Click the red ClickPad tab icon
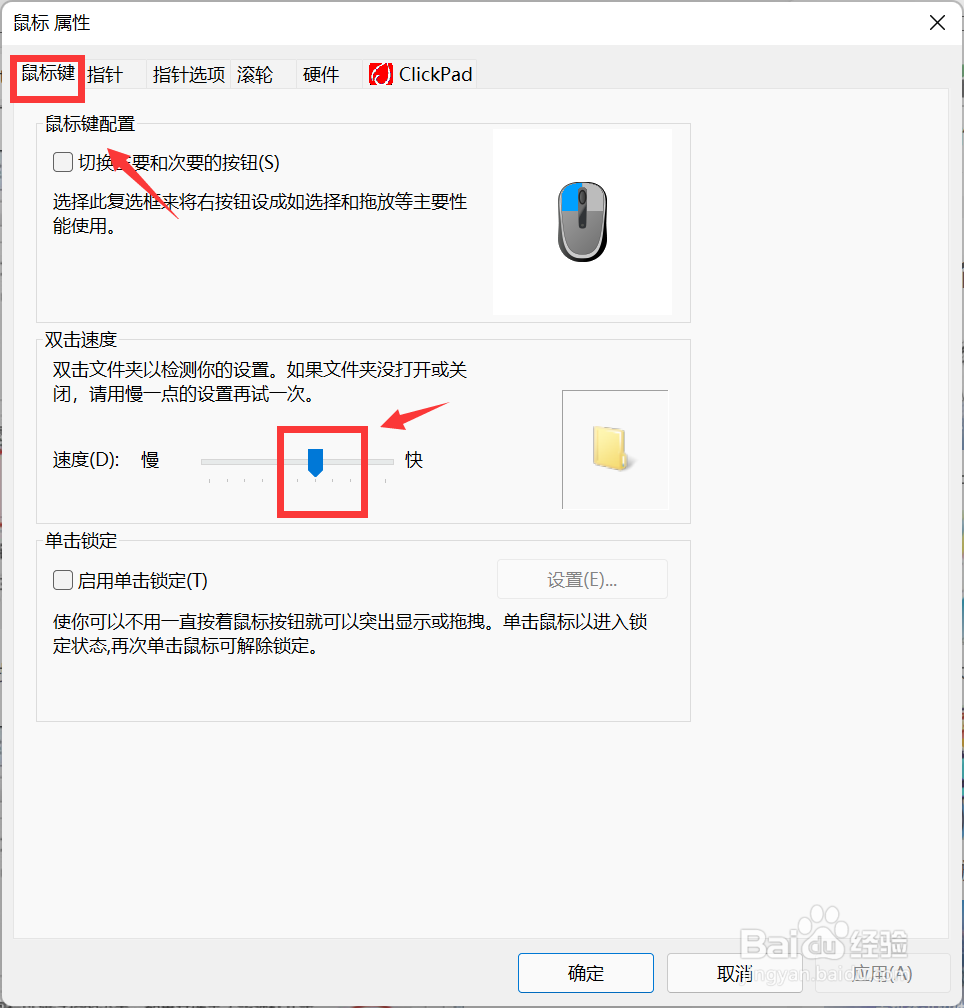964x1008 pixels. (x=380, y=75)
